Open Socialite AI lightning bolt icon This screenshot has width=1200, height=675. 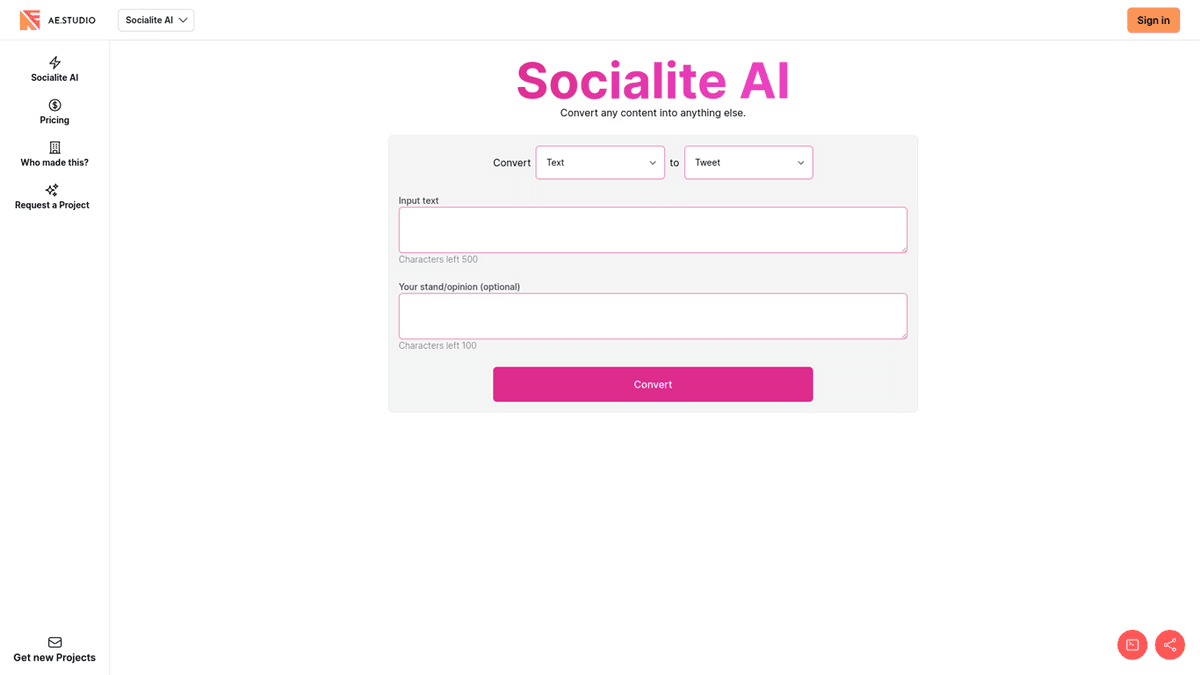(55, 63)
